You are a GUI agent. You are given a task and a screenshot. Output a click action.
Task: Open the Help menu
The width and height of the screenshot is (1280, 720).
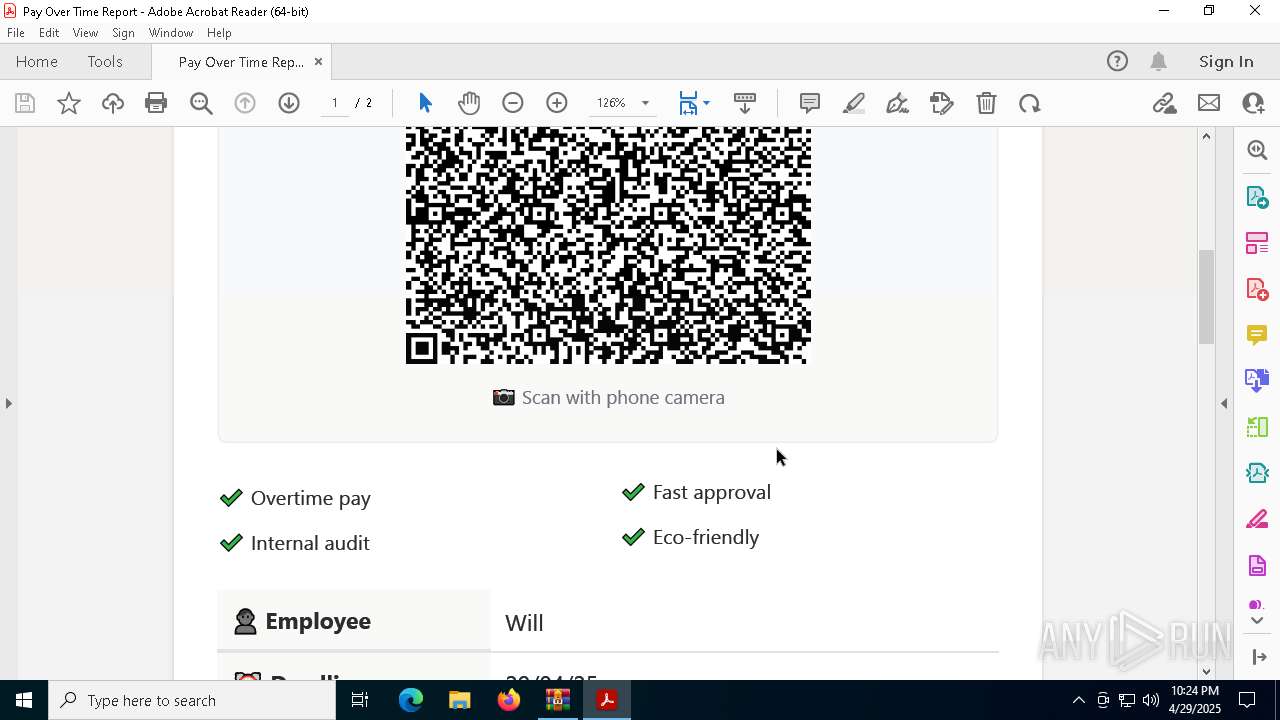tap(219, 32)
